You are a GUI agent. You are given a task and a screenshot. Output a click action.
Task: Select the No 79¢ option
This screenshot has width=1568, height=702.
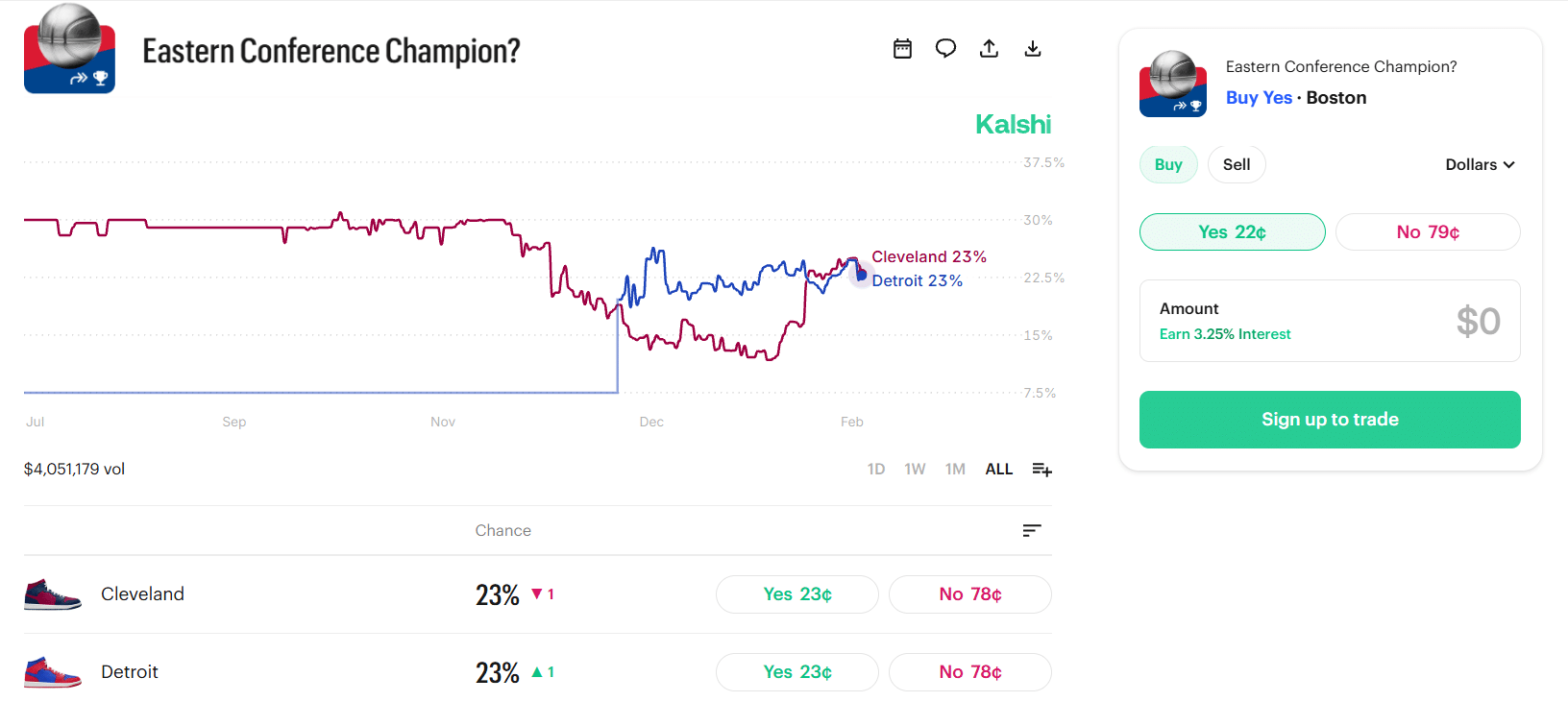[1428, 232]
